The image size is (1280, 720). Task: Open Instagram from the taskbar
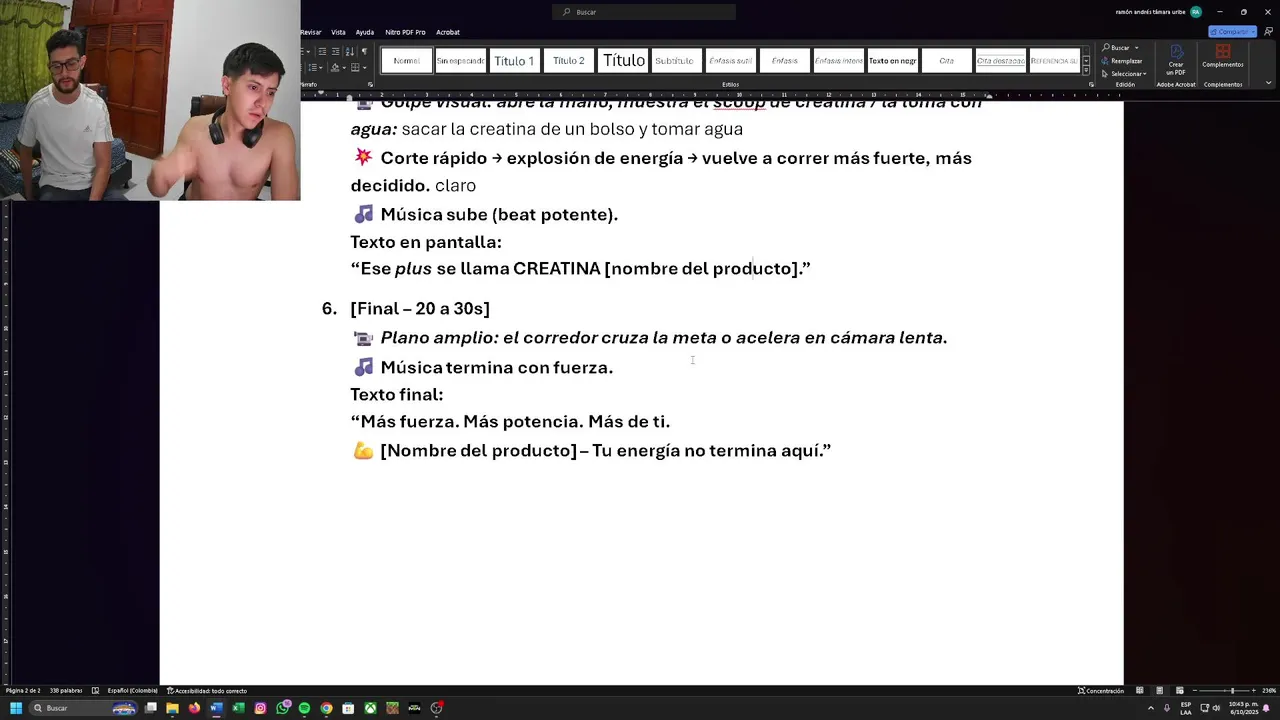[260, 708]
